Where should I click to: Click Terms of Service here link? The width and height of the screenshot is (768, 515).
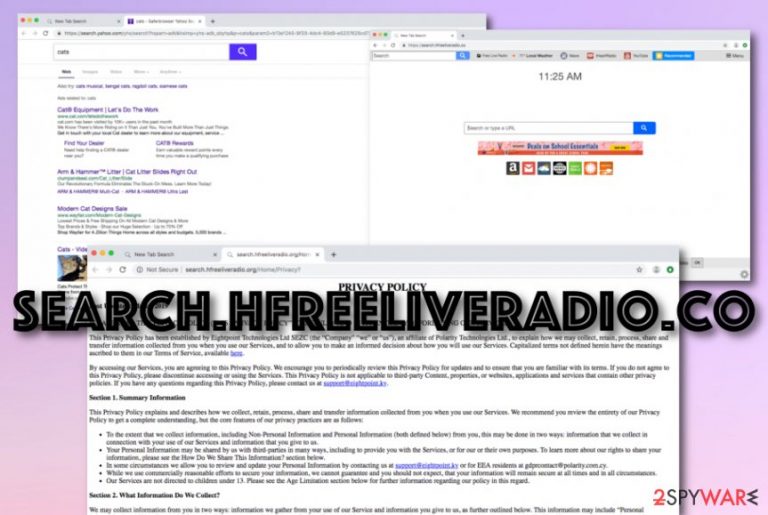tap(236, 353)
